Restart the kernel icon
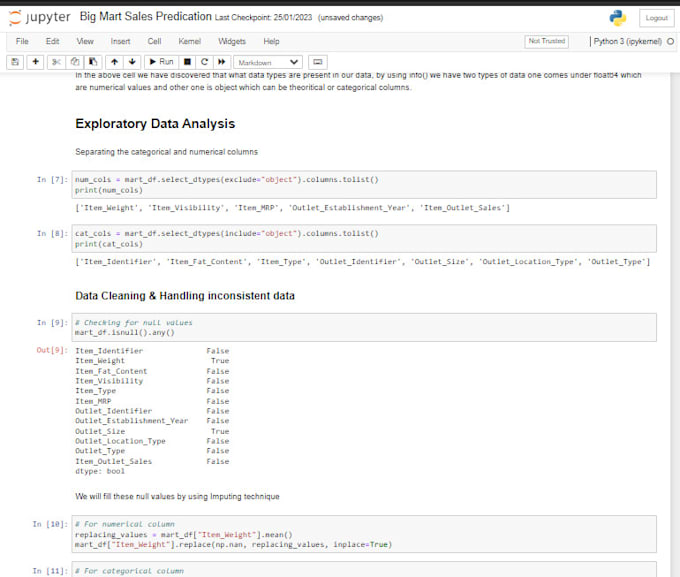Image resolution: width=680 pixels, height=577 pixels. [205, 62]
